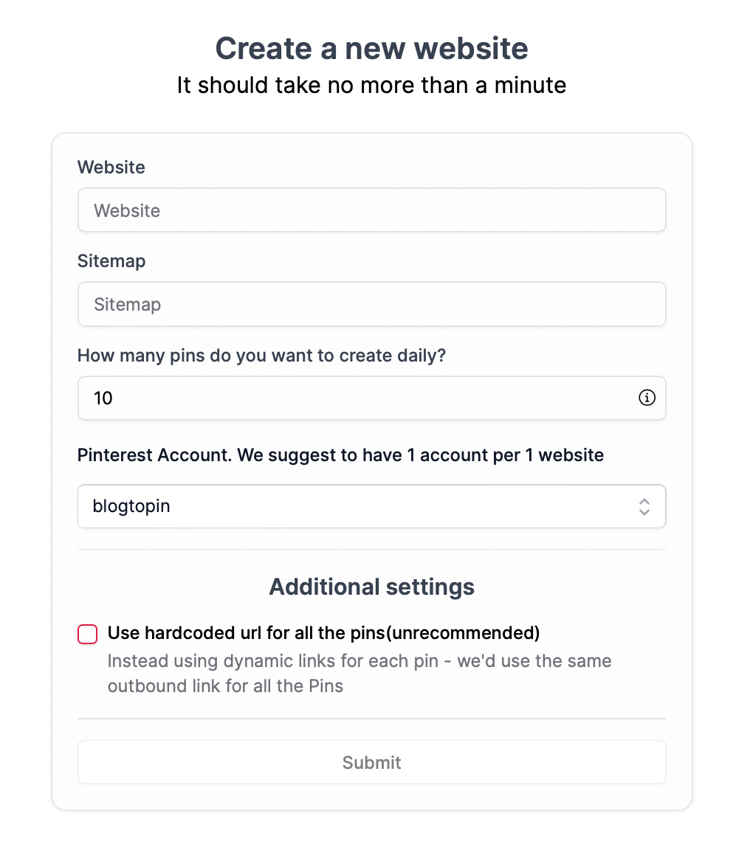Viewport: 750px width, 853px height.
Task: Click the 'no more than a minute' subtitle
Action: [x=371, y=85]
